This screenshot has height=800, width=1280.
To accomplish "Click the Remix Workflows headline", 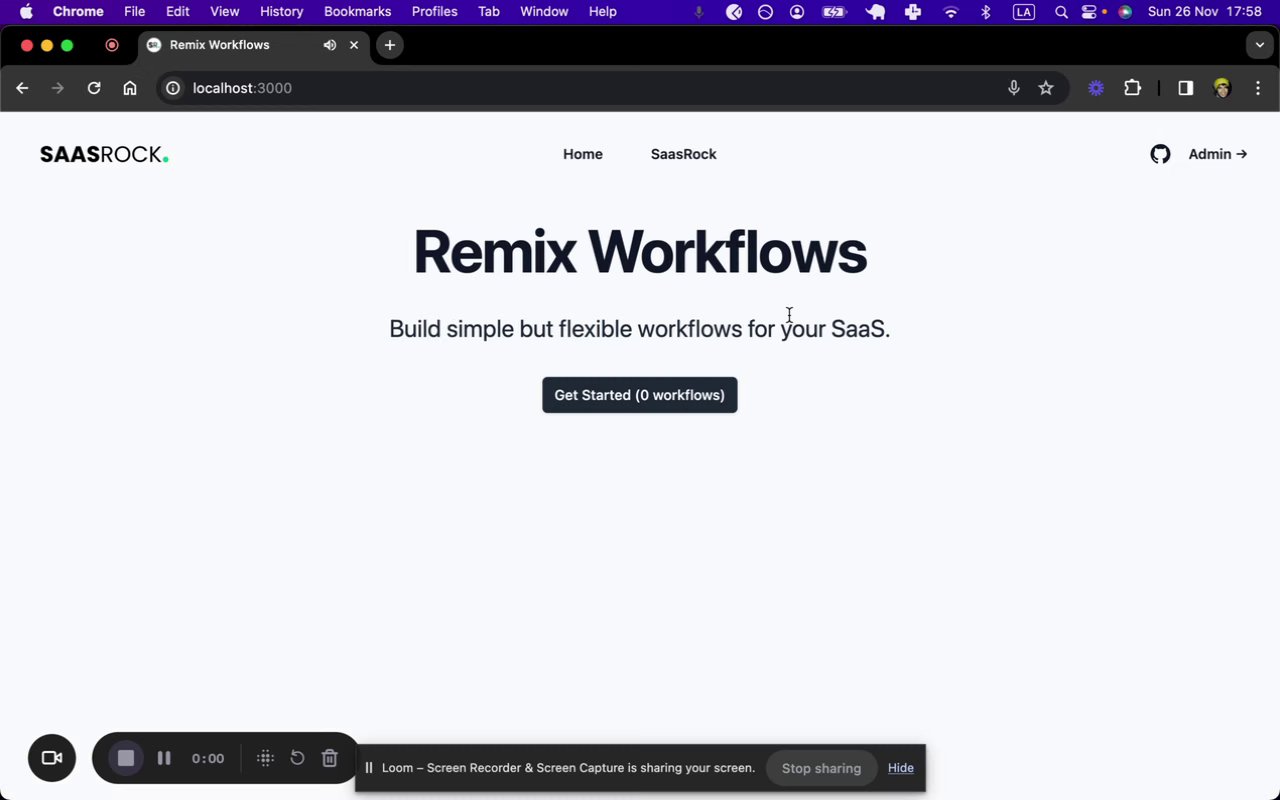I will (640, 251).
